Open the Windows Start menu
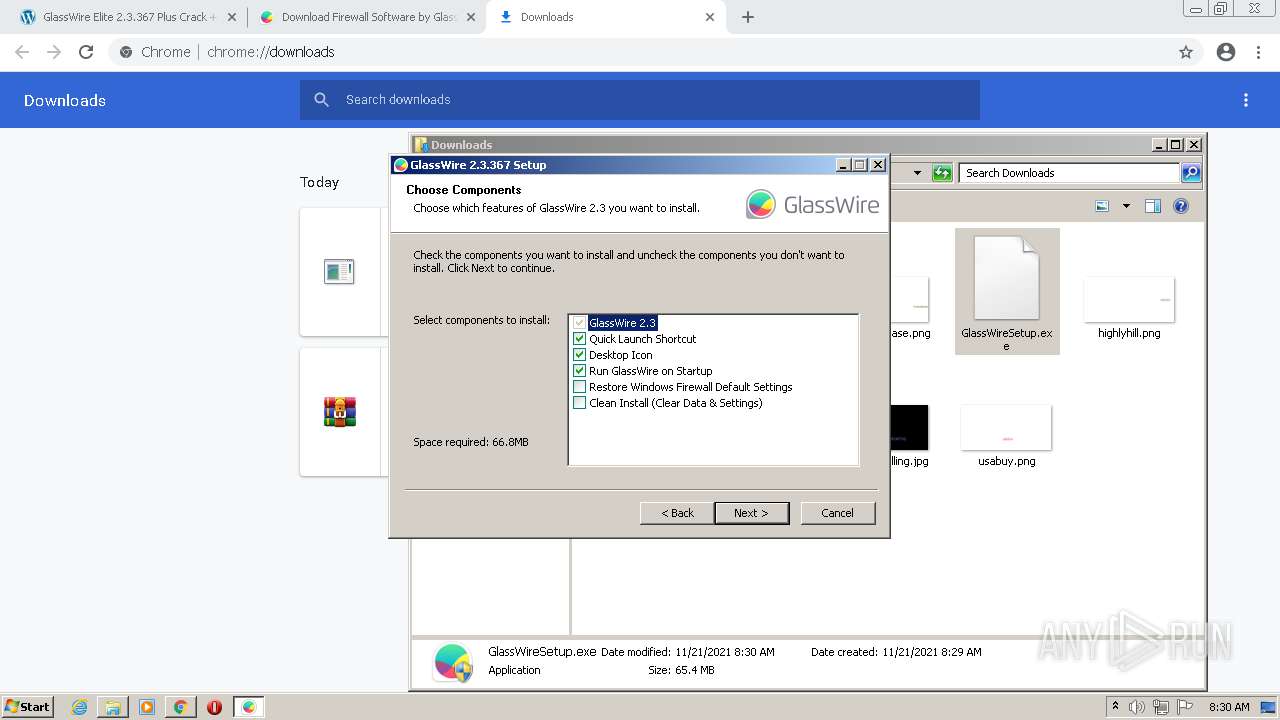1280x720 pixels. click(x=27, y=706)
